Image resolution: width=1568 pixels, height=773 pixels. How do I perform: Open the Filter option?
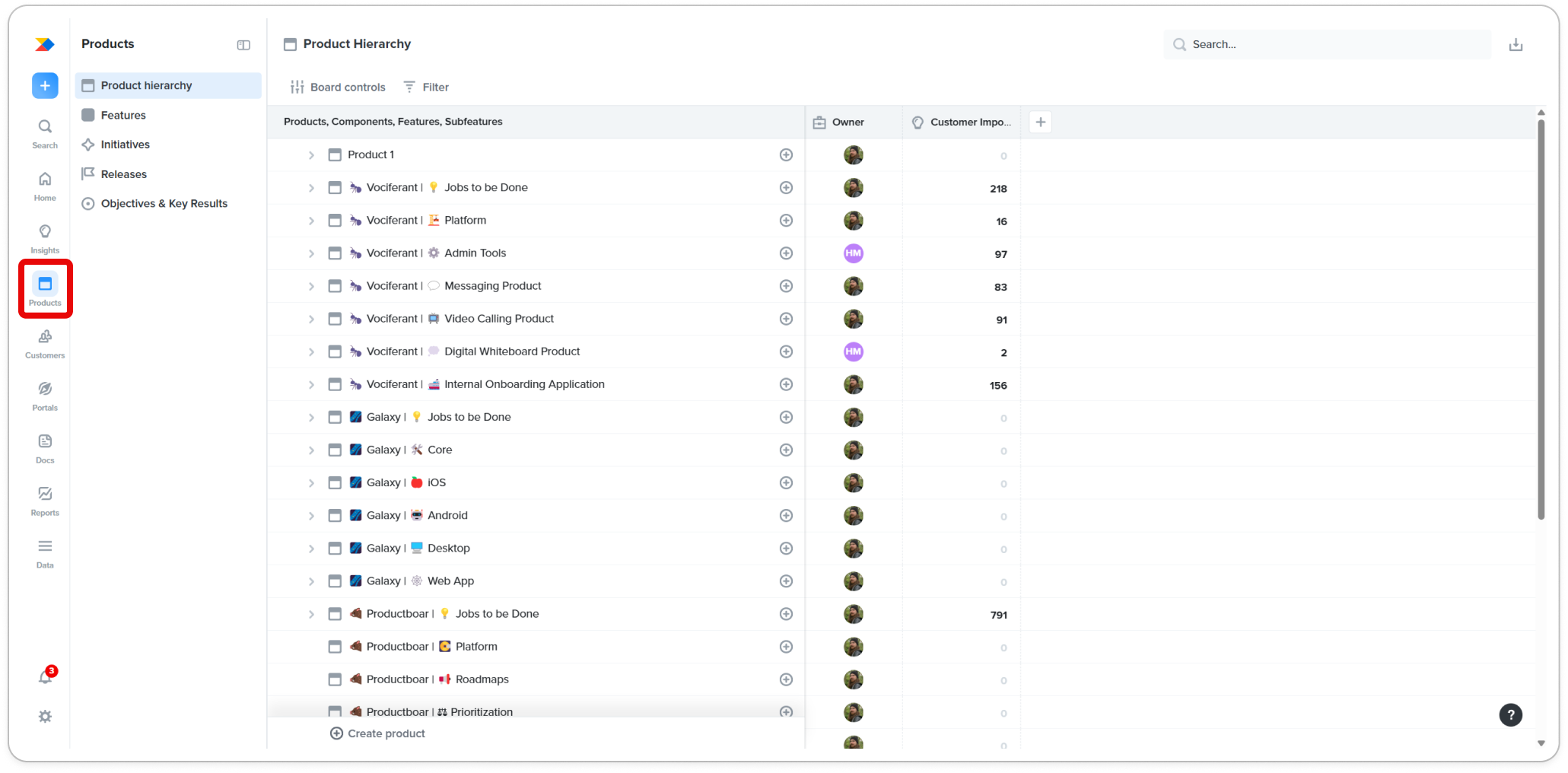[x=426, y=87]
